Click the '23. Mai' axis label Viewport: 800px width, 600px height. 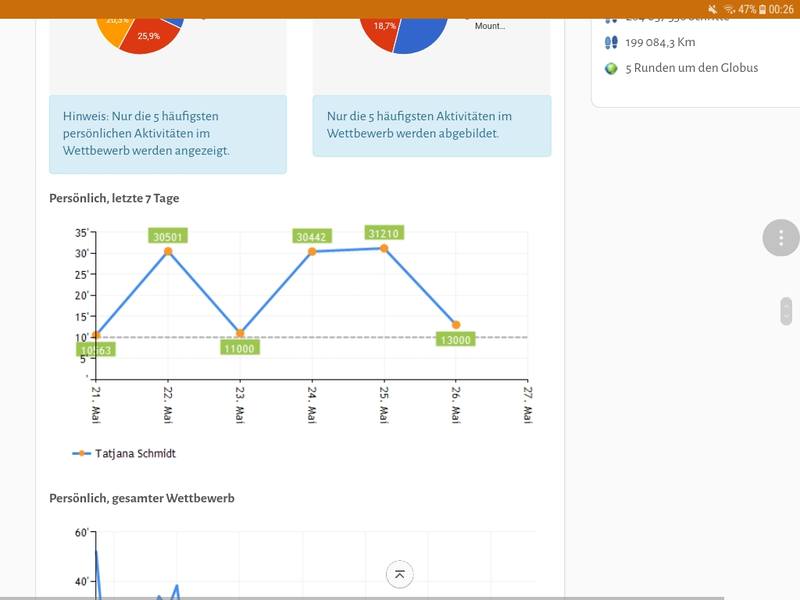point(240,405)
